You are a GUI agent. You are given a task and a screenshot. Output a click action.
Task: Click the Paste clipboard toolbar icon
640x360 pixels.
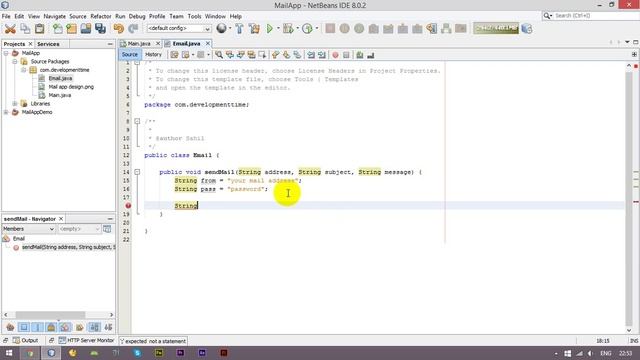coord(40,29)
